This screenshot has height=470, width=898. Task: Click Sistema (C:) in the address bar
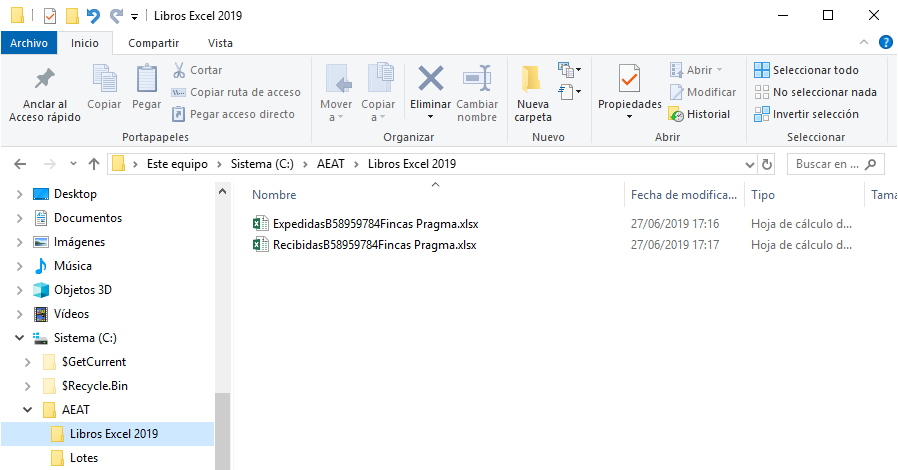[x=262, y=164]
